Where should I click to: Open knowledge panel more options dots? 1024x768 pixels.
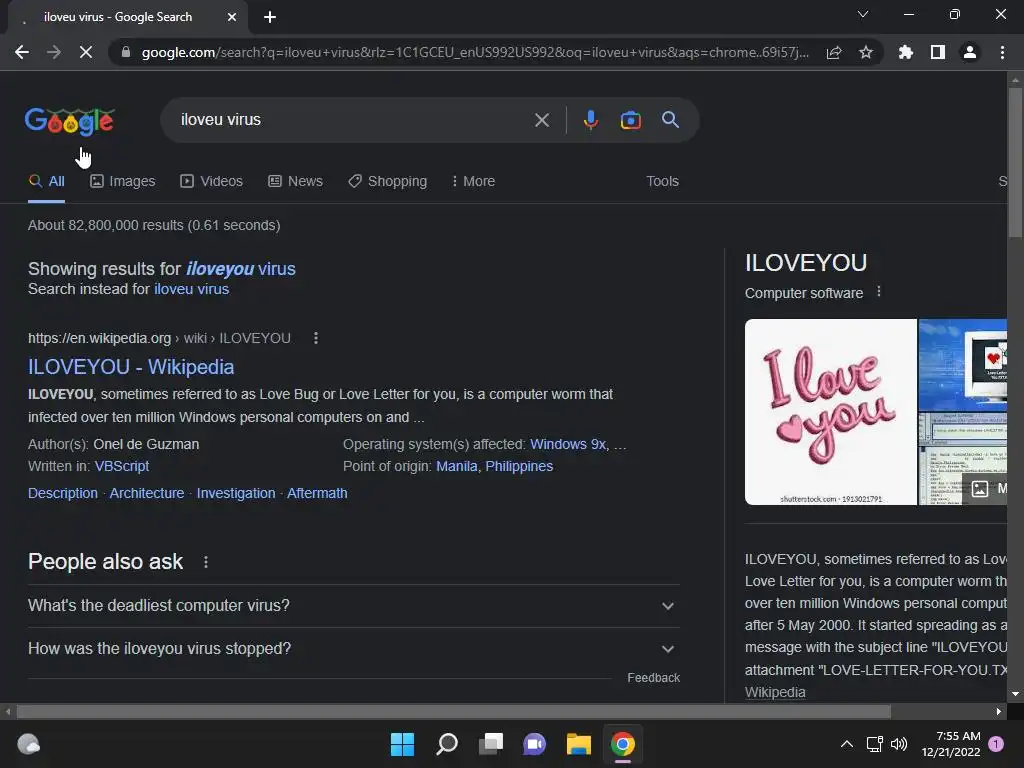pos(878,291)
